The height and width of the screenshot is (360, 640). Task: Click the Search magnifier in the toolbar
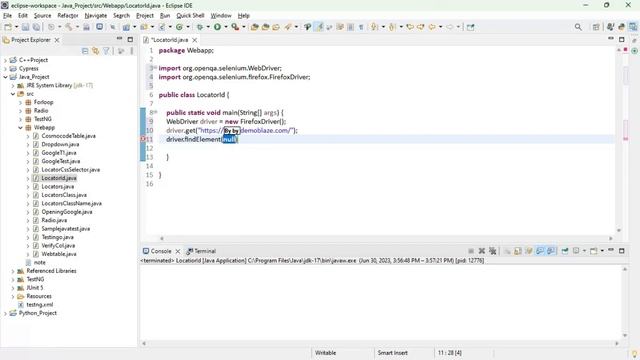coord(578,27)
